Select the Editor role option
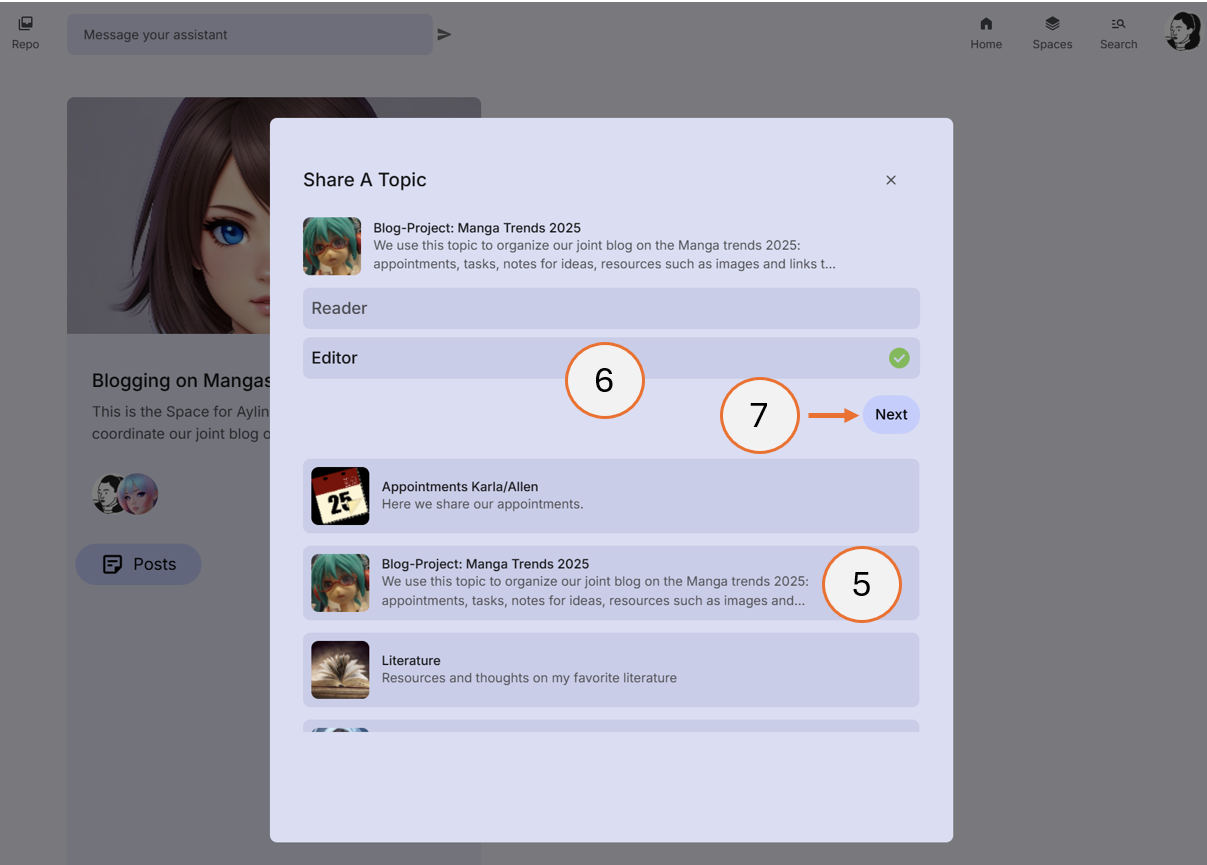Image resolution: width=1207 pixels, height=865 pixels. (610, 358)
